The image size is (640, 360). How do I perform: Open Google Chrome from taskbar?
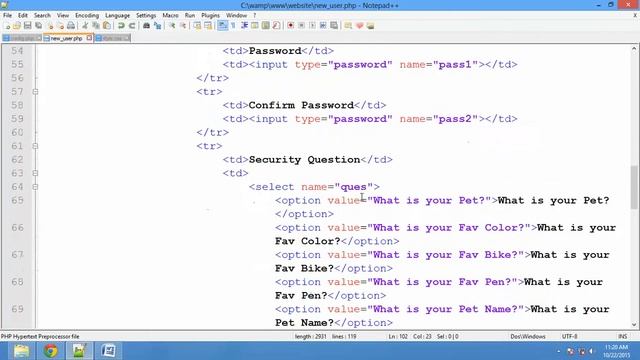50,351
